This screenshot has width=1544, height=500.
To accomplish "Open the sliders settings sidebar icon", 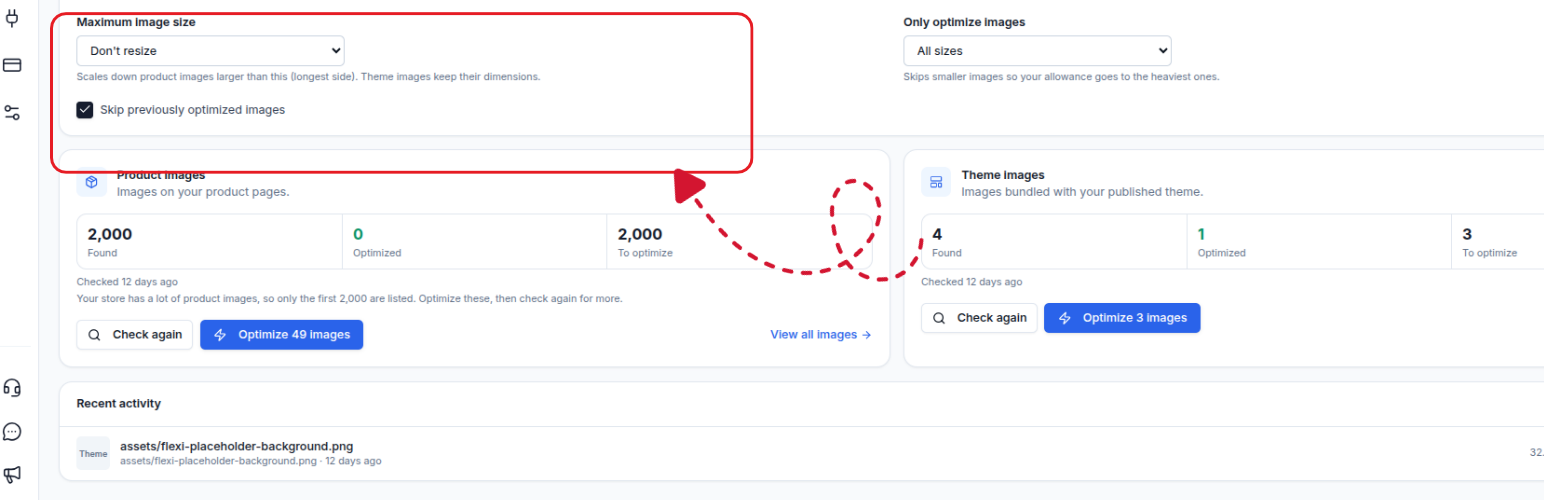I will (x=12, y=113).
